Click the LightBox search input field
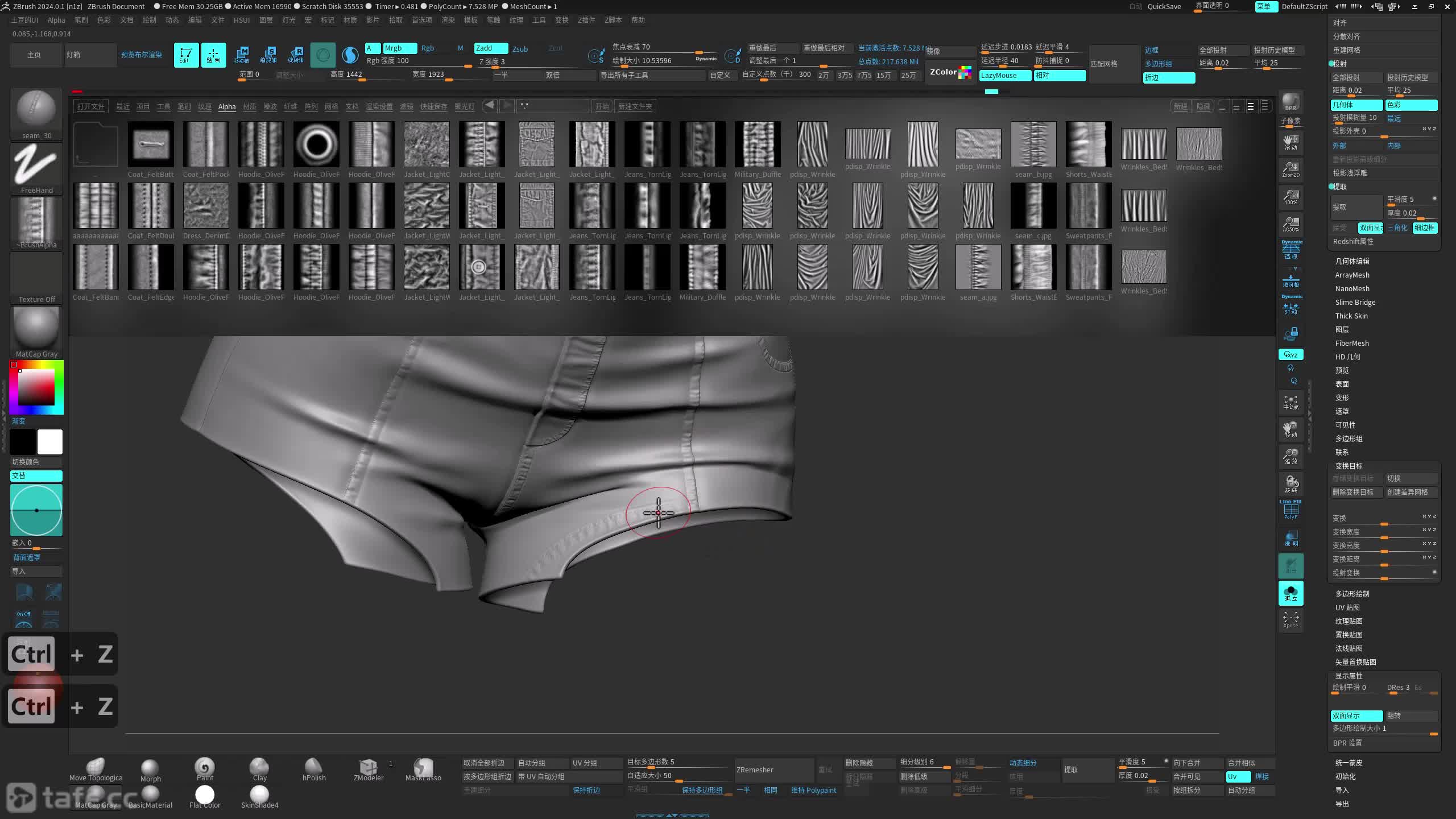The height and width of the screenshot is (819, 1456). (553, 106)
